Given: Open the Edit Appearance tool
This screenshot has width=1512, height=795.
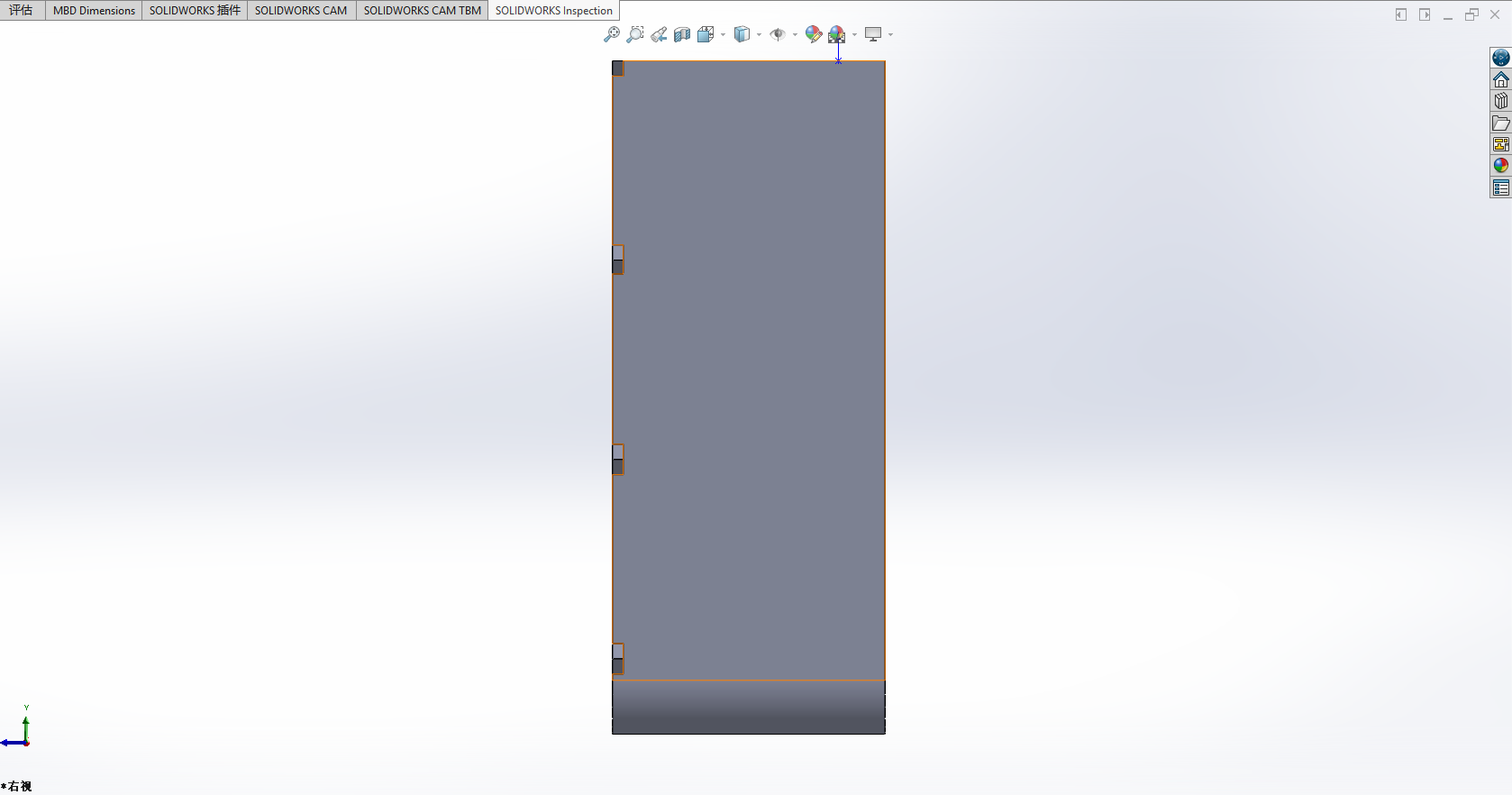Looking at the screenshot, I should click(814, 34).
